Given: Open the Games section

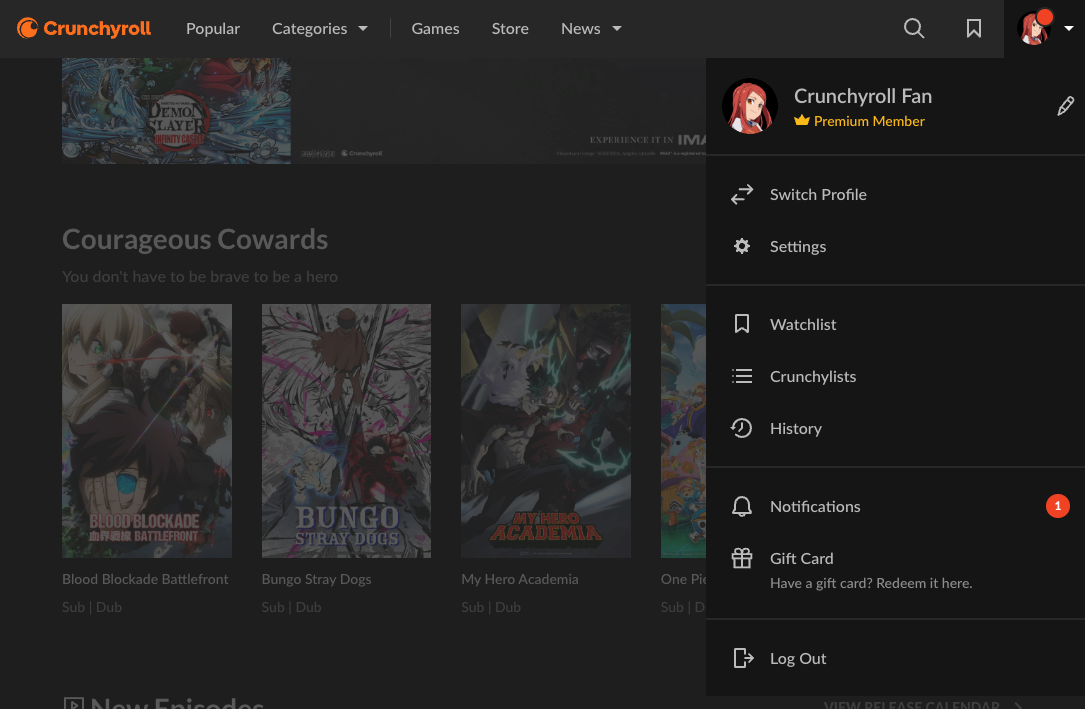Looking at the screenshot, I should [435, 28].
